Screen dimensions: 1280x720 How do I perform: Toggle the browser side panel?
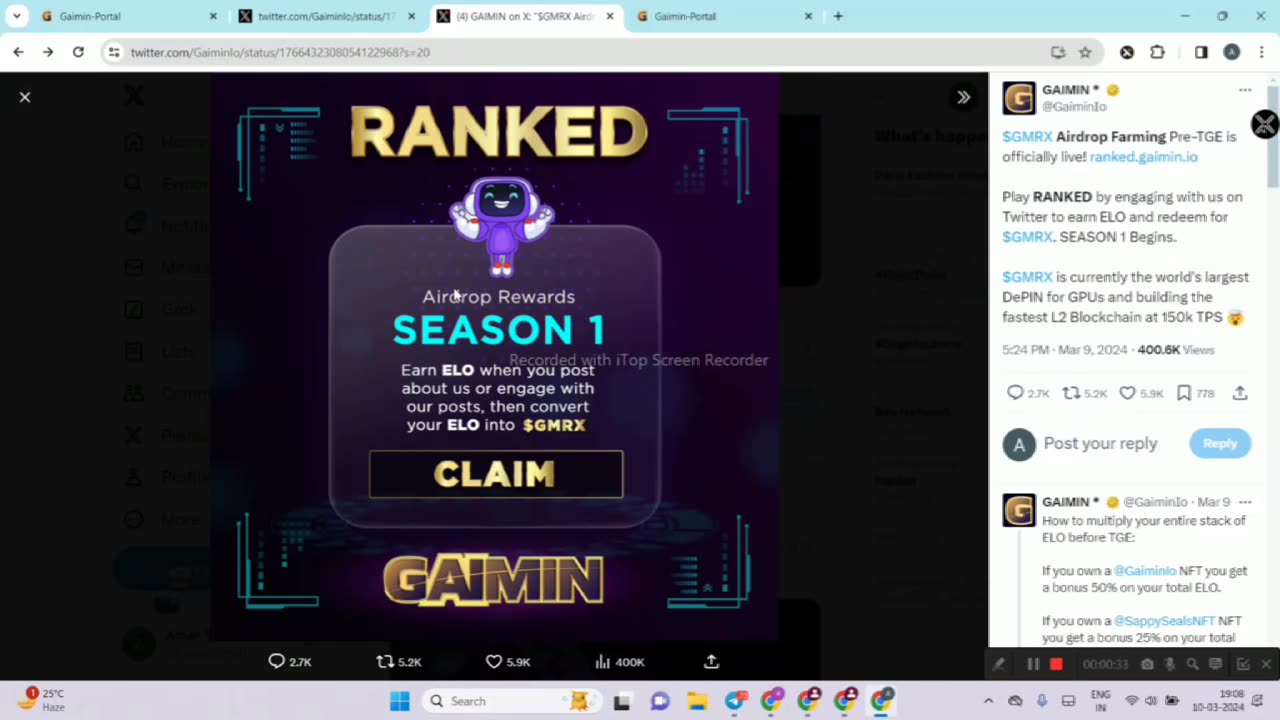pos(1201,52)
